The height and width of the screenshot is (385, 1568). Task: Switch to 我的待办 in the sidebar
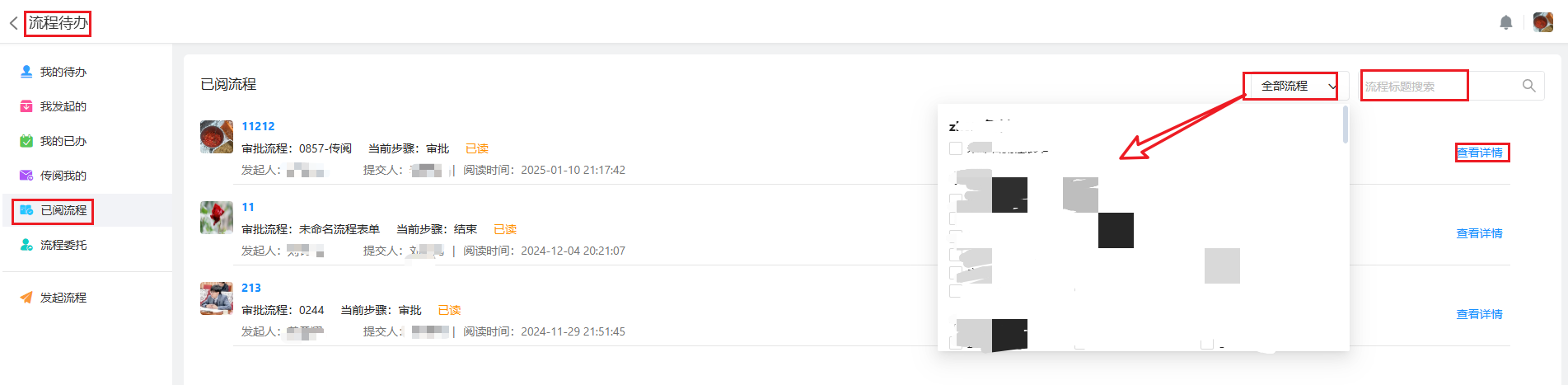click(x=63, y=72)
